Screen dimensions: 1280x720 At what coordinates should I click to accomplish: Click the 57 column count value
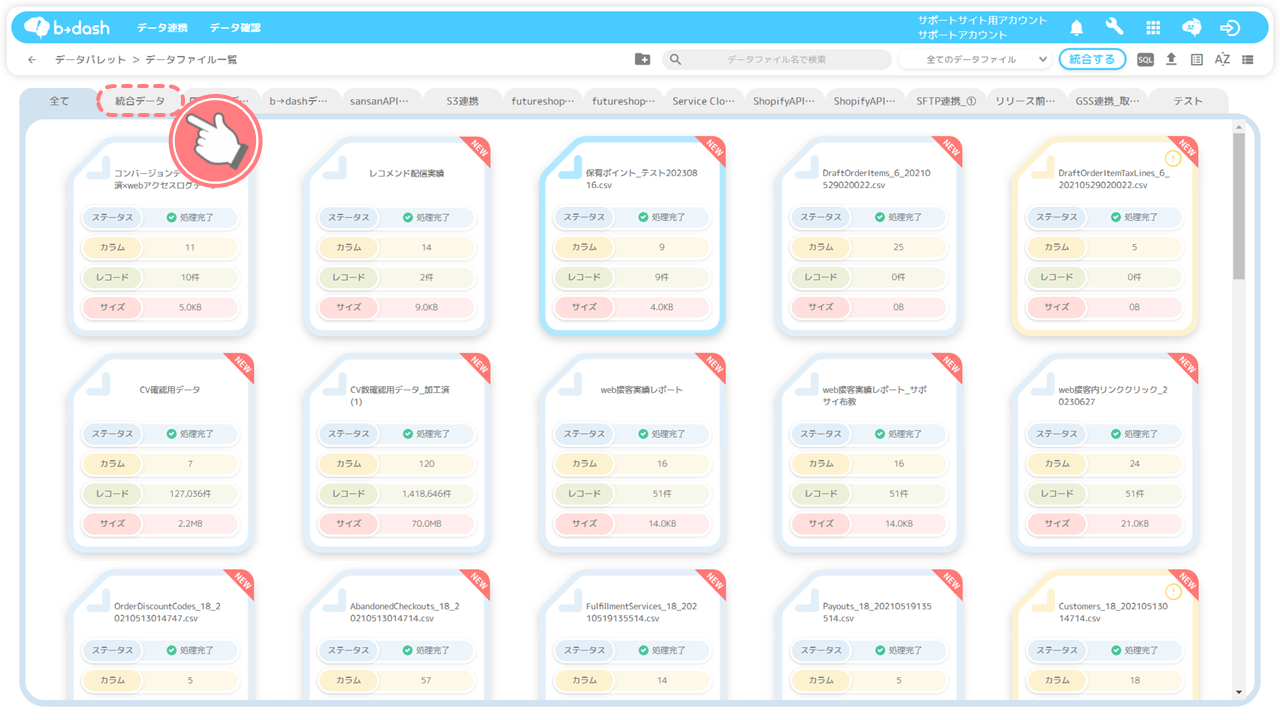[x=426, y=680]
